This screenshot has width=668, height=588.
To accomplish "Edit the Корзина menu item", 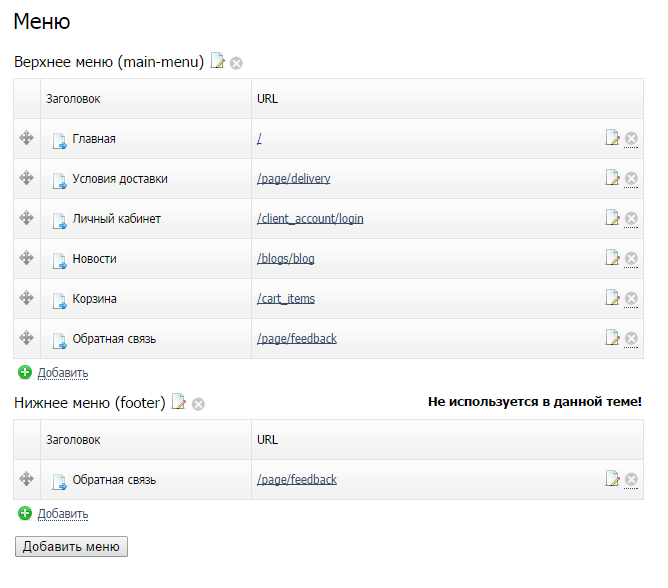I will click(612, 298).
